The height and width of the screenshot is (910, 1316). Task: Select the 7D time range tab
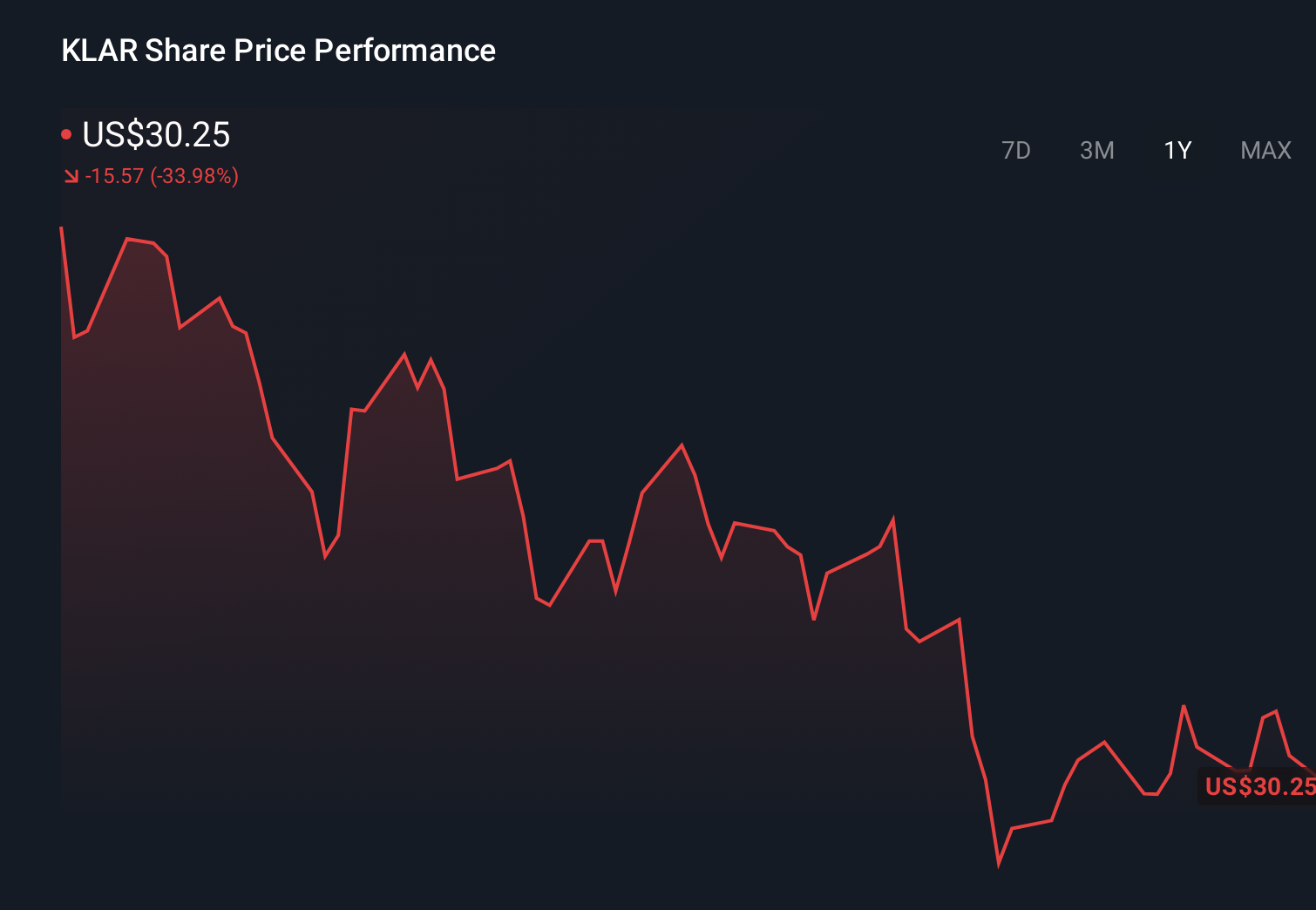tap(1017, 150)
